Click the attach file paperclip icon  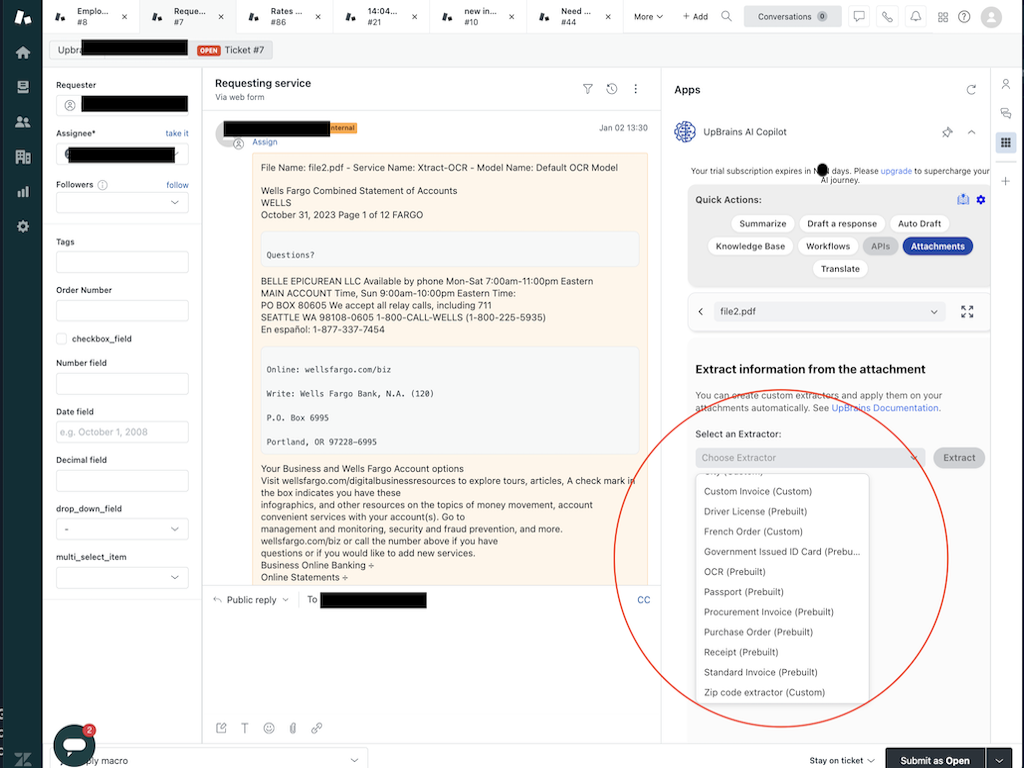pyautogui.click(x=293, y=728)
